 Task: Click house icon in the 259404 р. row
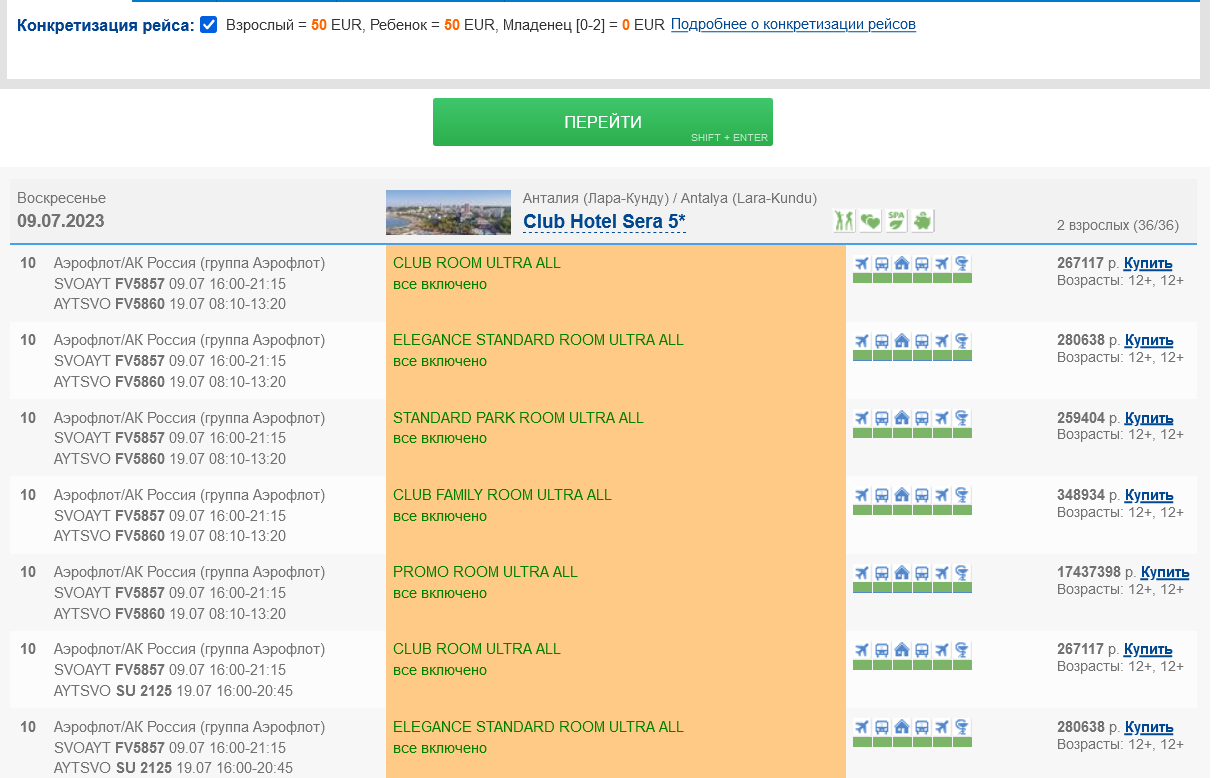901,418
